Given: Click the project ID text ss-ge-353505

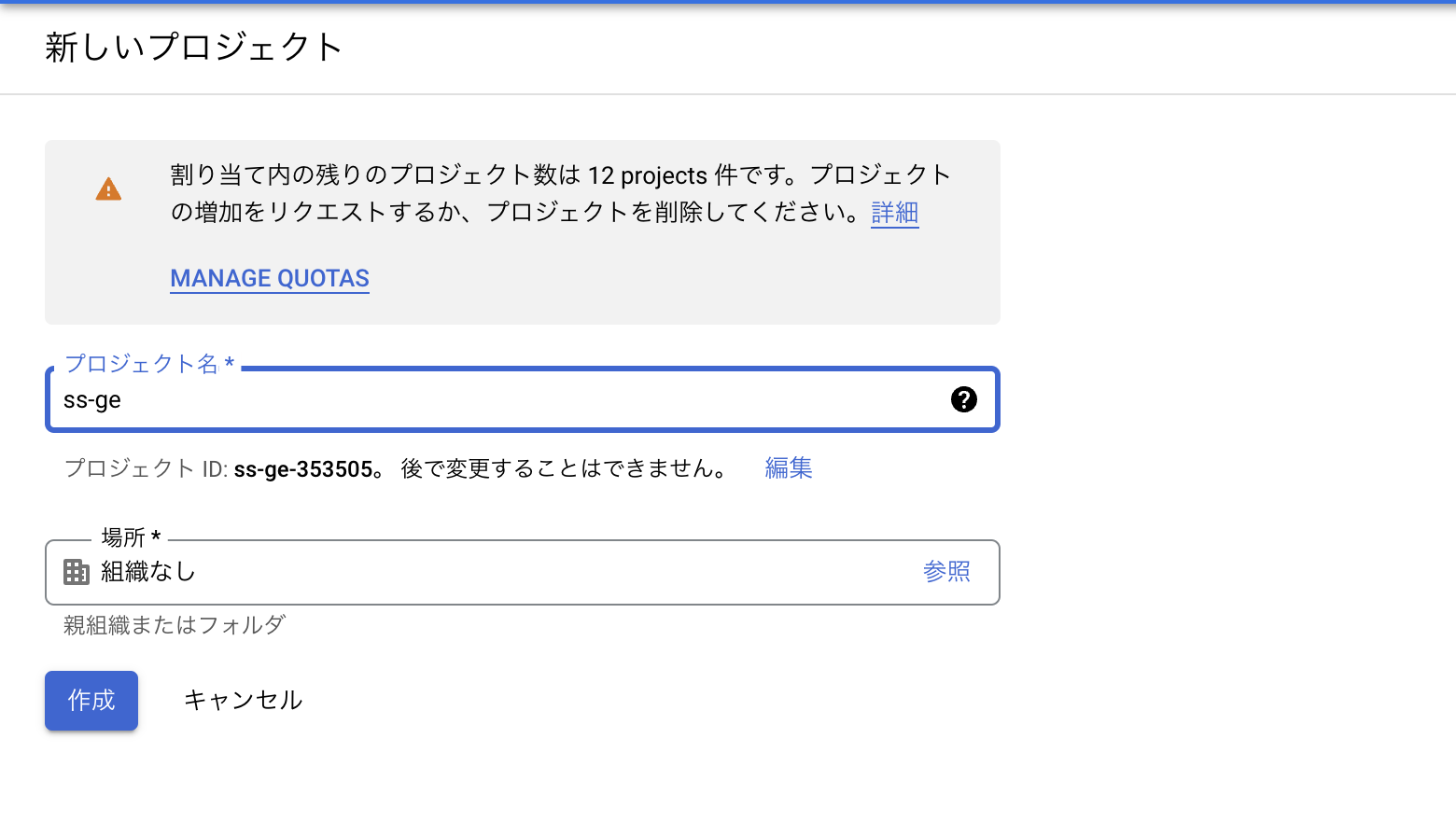Looking at the screenshot, I should [x=303, y=467].
